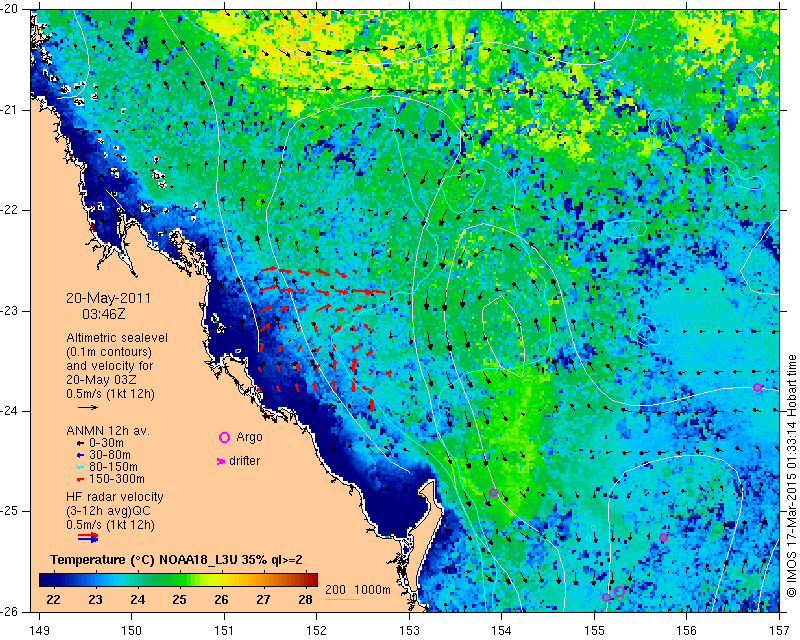Click latitude axis label "-23"
The image size is (800, 640).
tap(10, 311)
